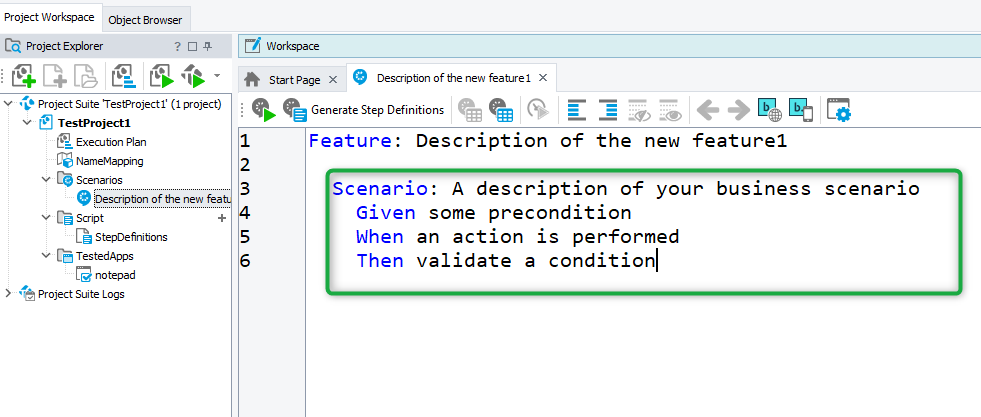This screenshot has width=981, height=417.
Task: Select the Script tree item
Action: (x=89, y=218)
